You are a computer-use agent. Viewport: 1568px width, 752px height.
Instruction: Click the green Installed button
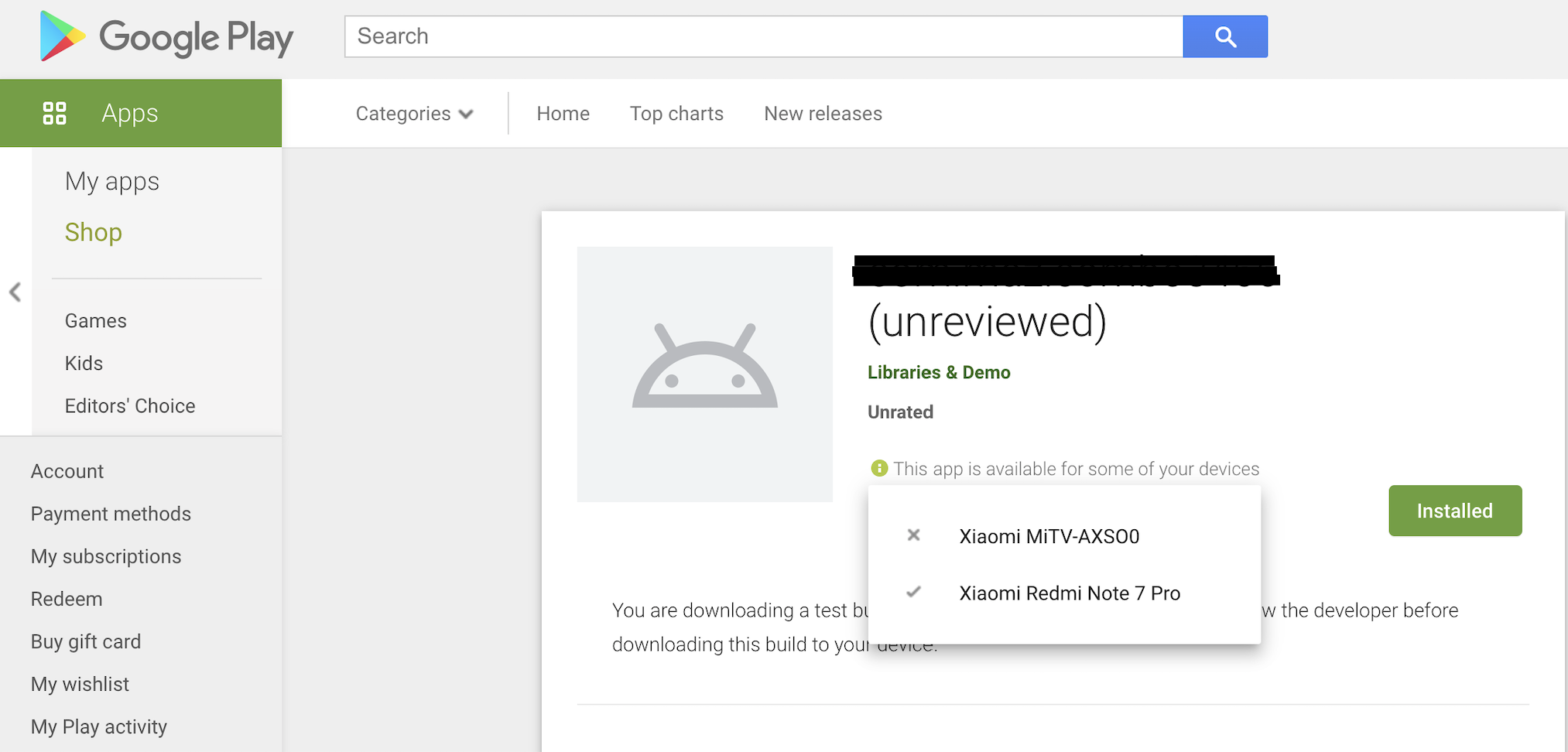coord(1454,511)
